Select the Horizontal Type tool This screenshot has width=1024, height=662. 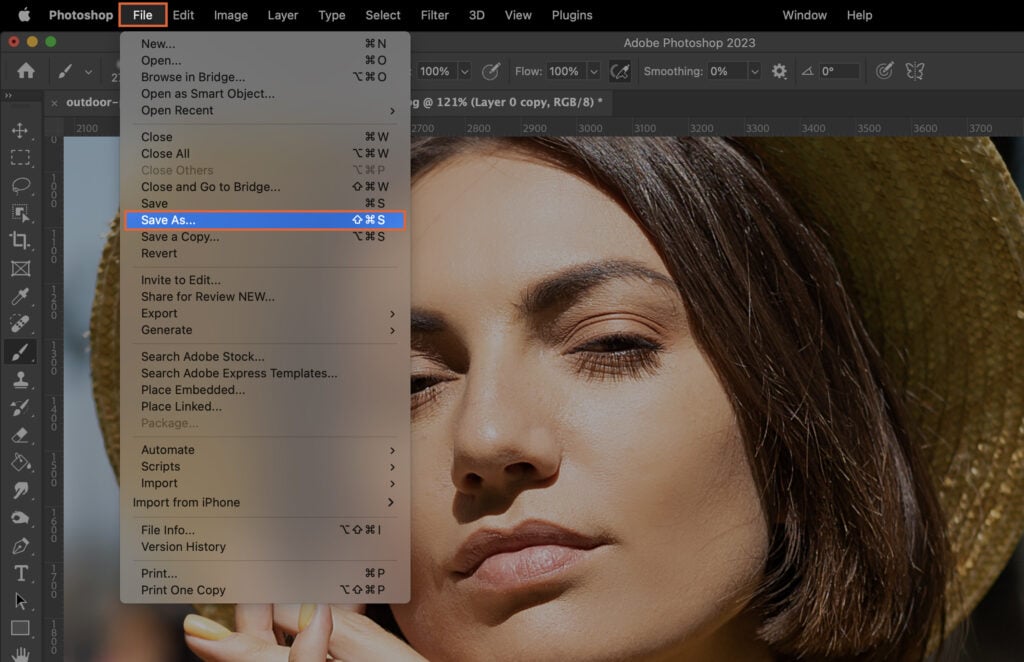pyautogui.click(x=20, y=575)
